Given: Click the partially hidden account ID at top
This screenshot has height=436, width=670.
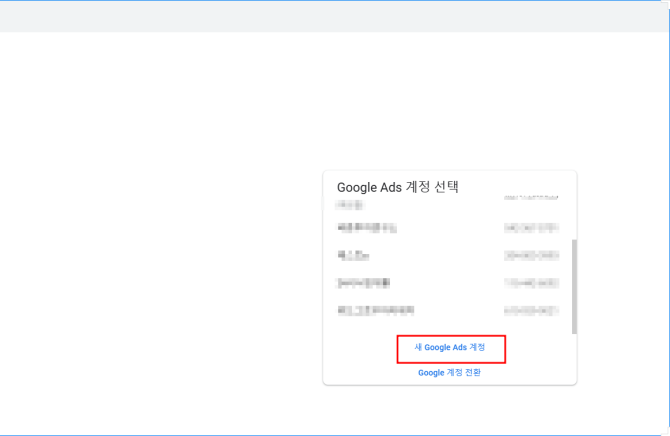Looking at the screenshot, I should coord(531,200).
